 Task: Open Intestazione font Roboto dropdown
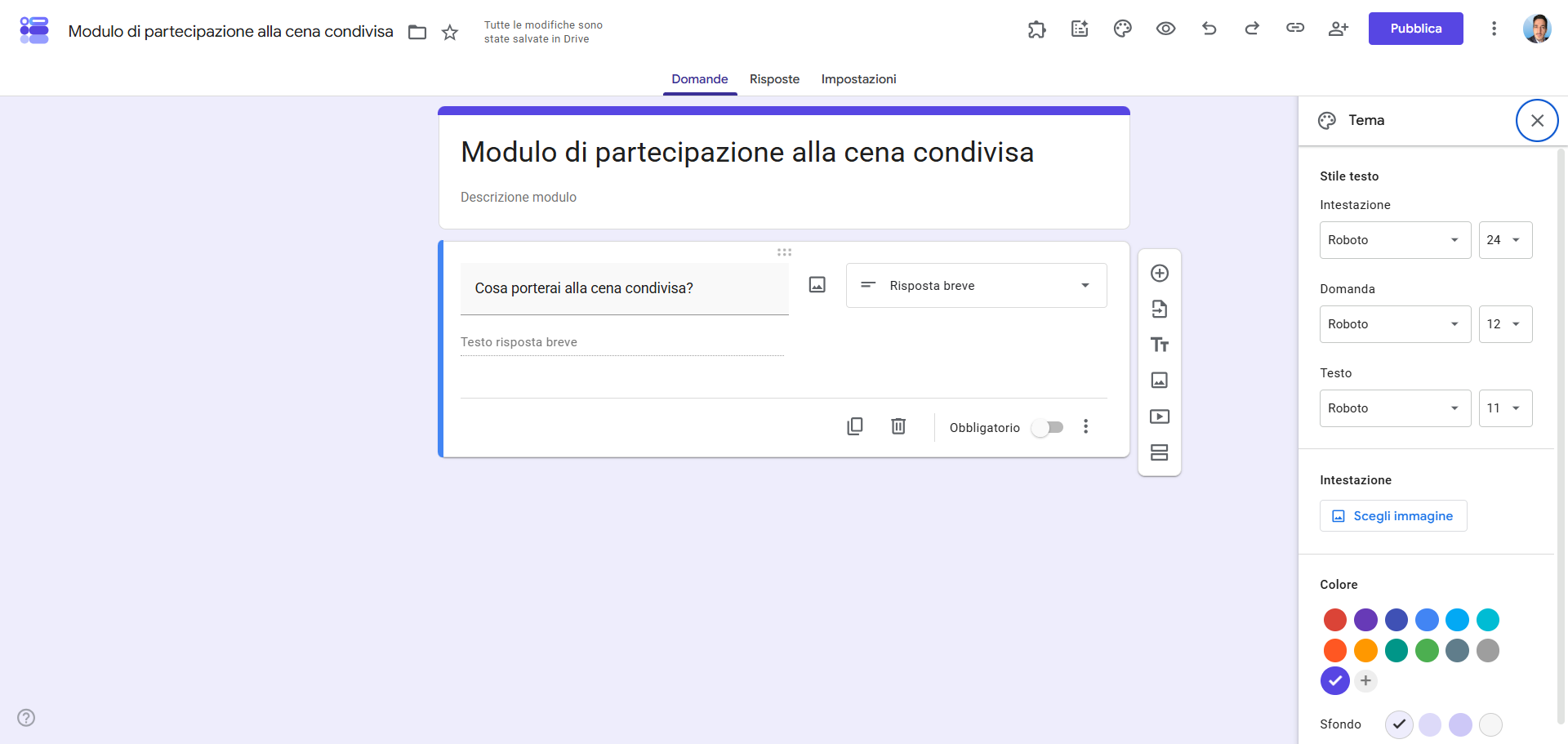(1396, 240)
